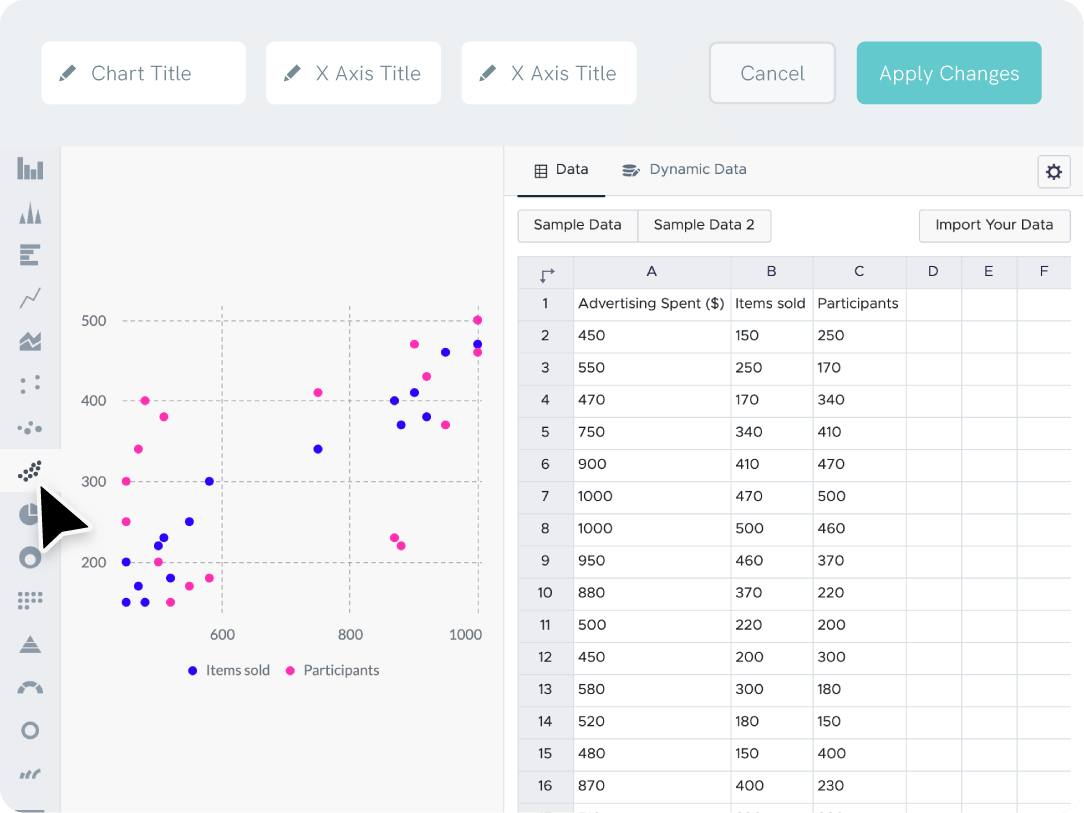Choose the horizontal bar chart type
The height and width of the screenshot is (813, 1084).
pos(30,255)
